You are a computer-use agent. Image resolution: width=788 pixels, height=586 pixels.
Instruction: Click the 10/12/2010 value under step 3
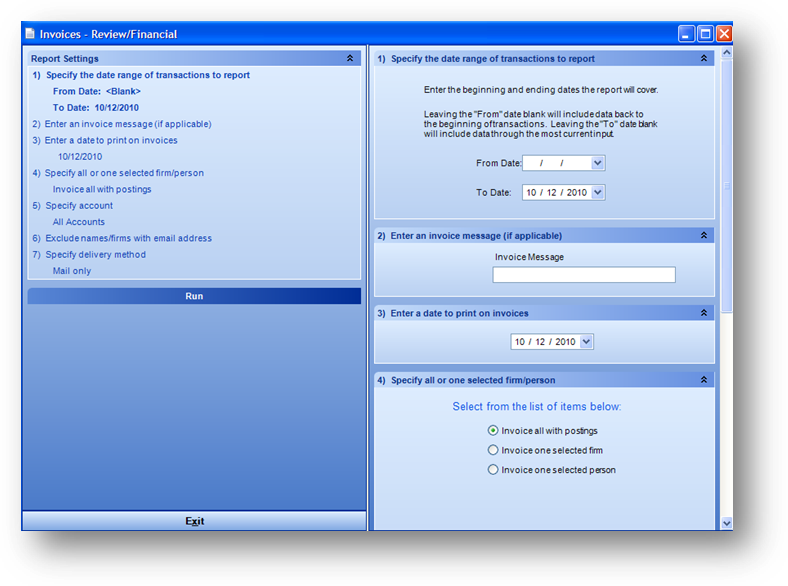coord(80,156)
